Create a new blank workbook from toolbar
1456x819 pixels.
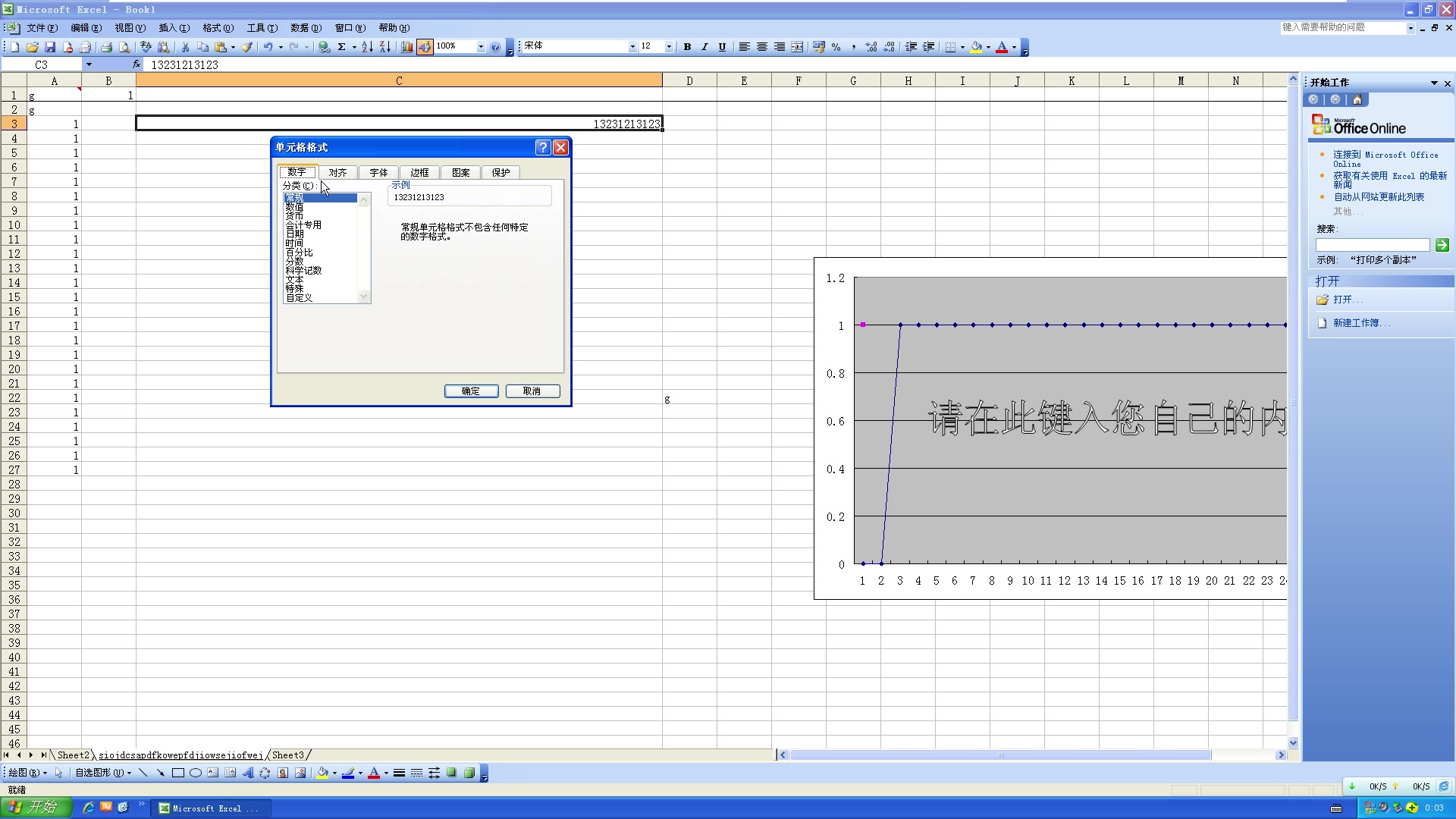tap(14, 47)
